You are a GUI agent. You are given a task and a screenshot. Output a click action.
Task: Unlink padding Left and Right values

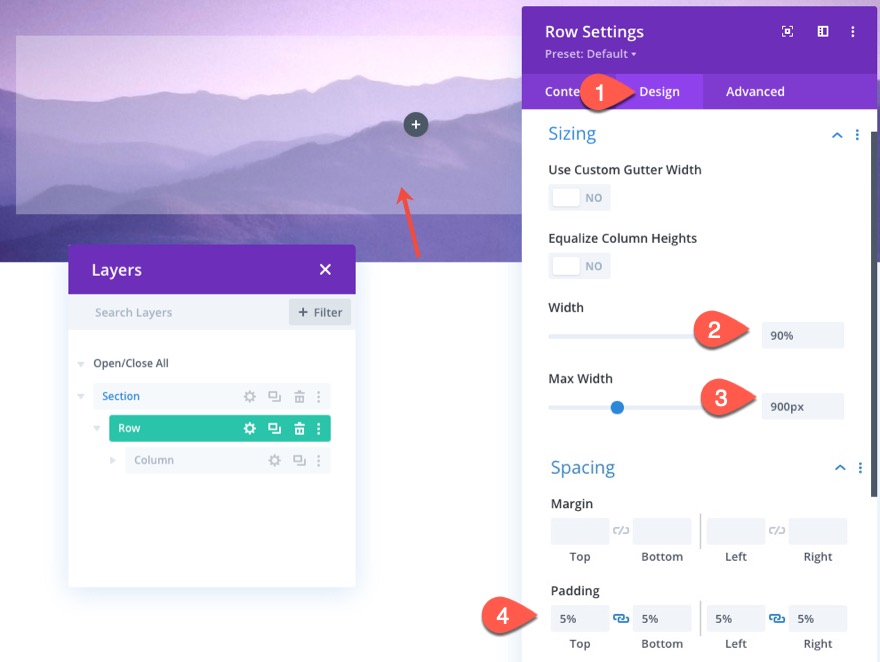777,618
